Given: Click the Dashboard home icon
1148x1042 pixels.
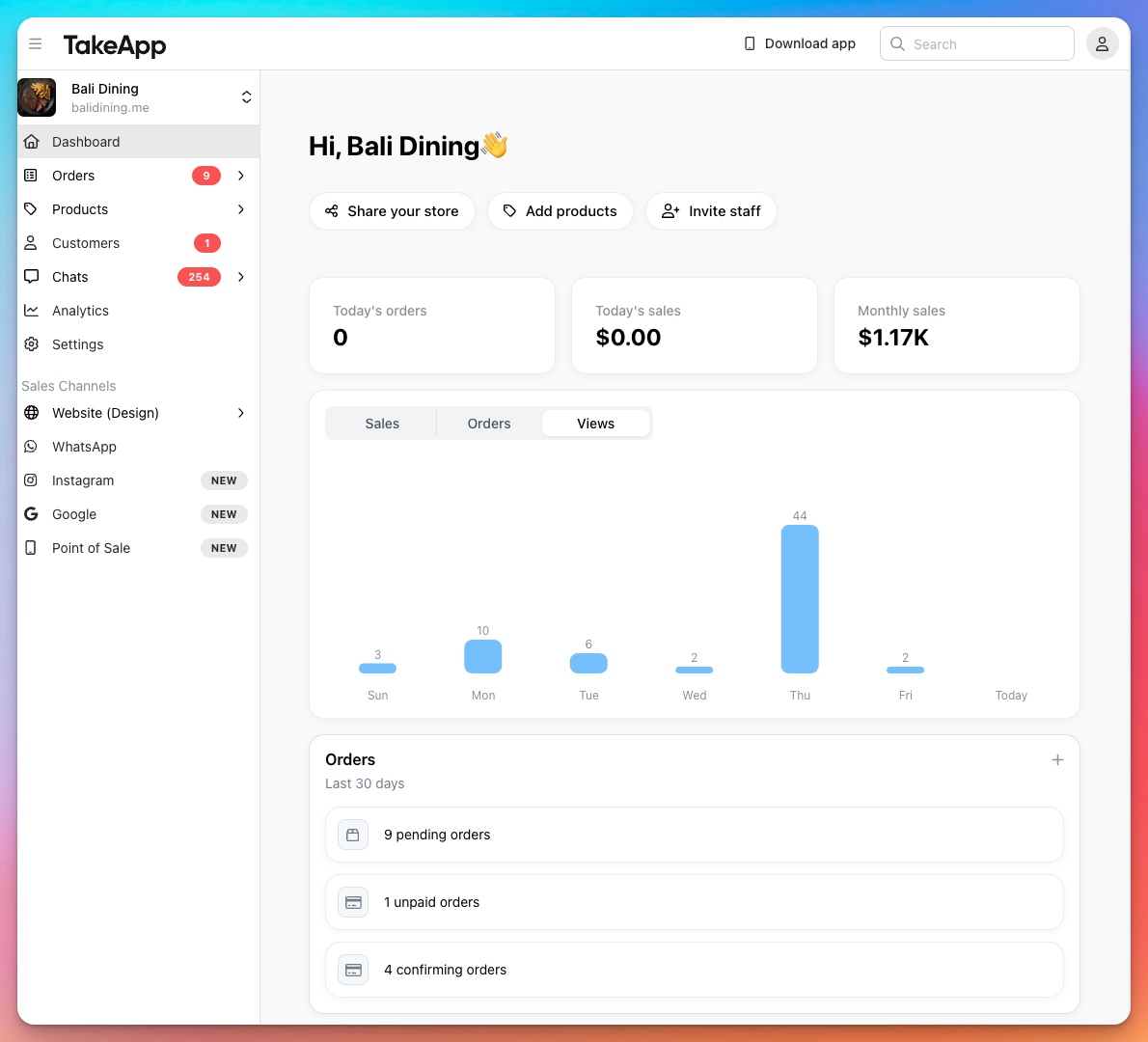Looking at the screenshot, I should pos(32,141).
